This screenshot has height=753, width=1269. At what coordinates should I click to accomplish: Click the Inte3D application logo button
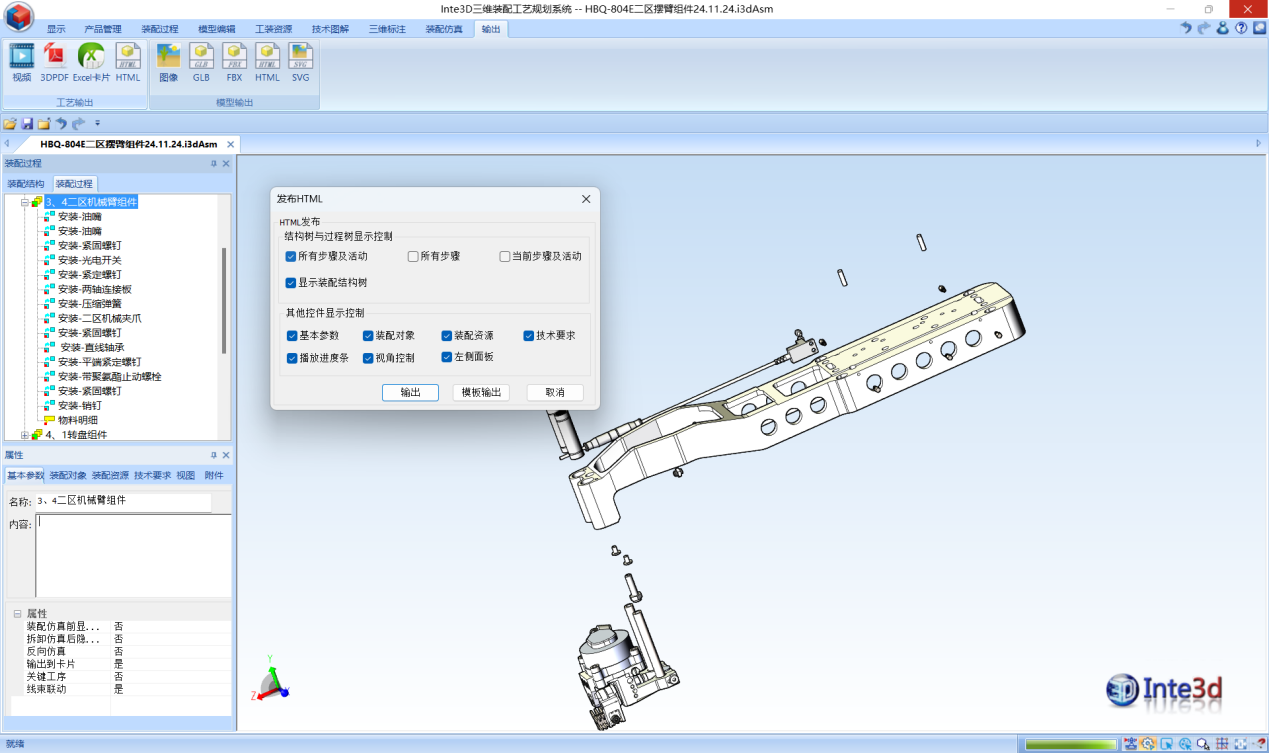18,15
